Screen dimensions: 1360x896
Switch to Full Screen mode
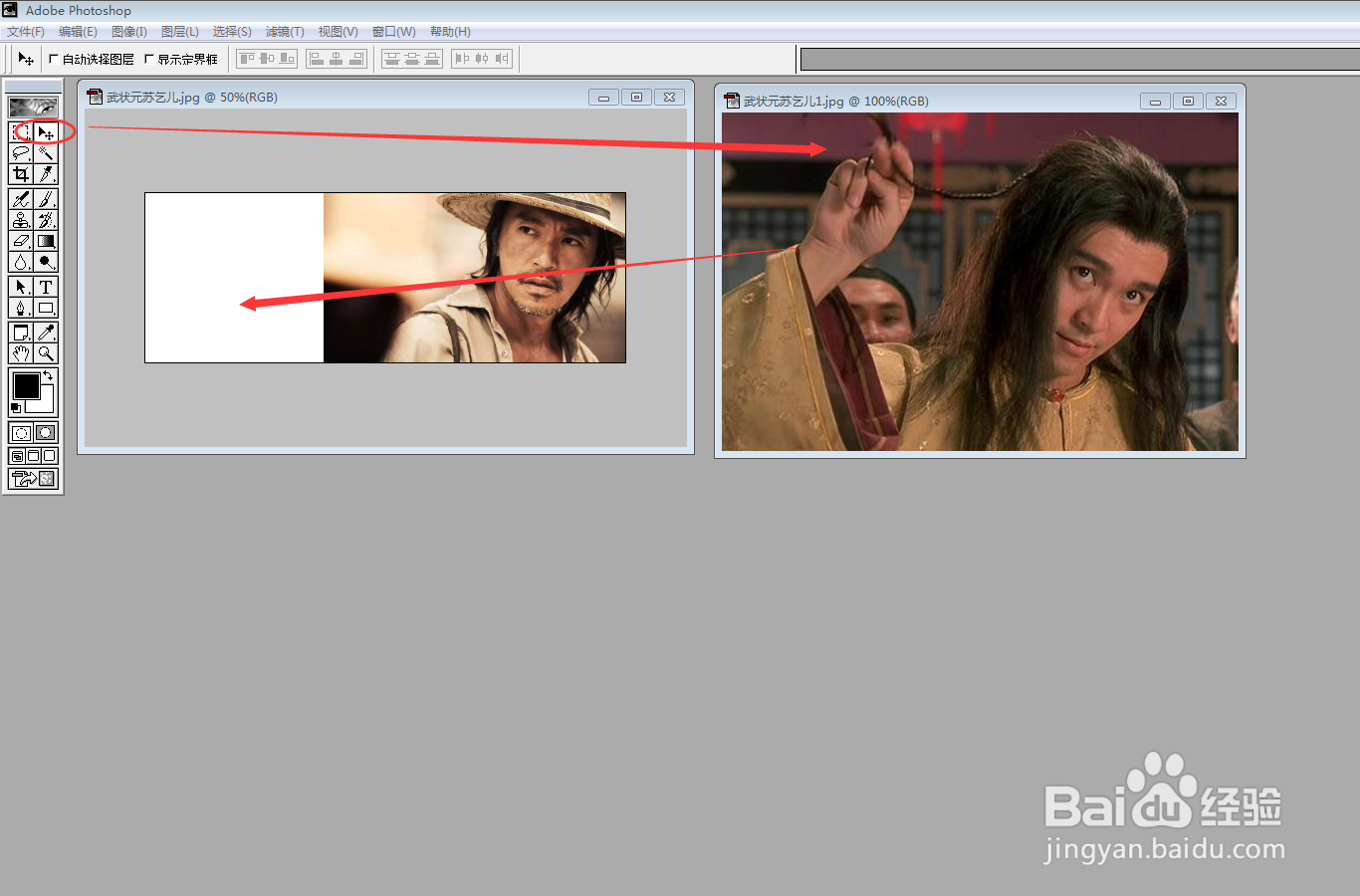(x=50, y=456)
